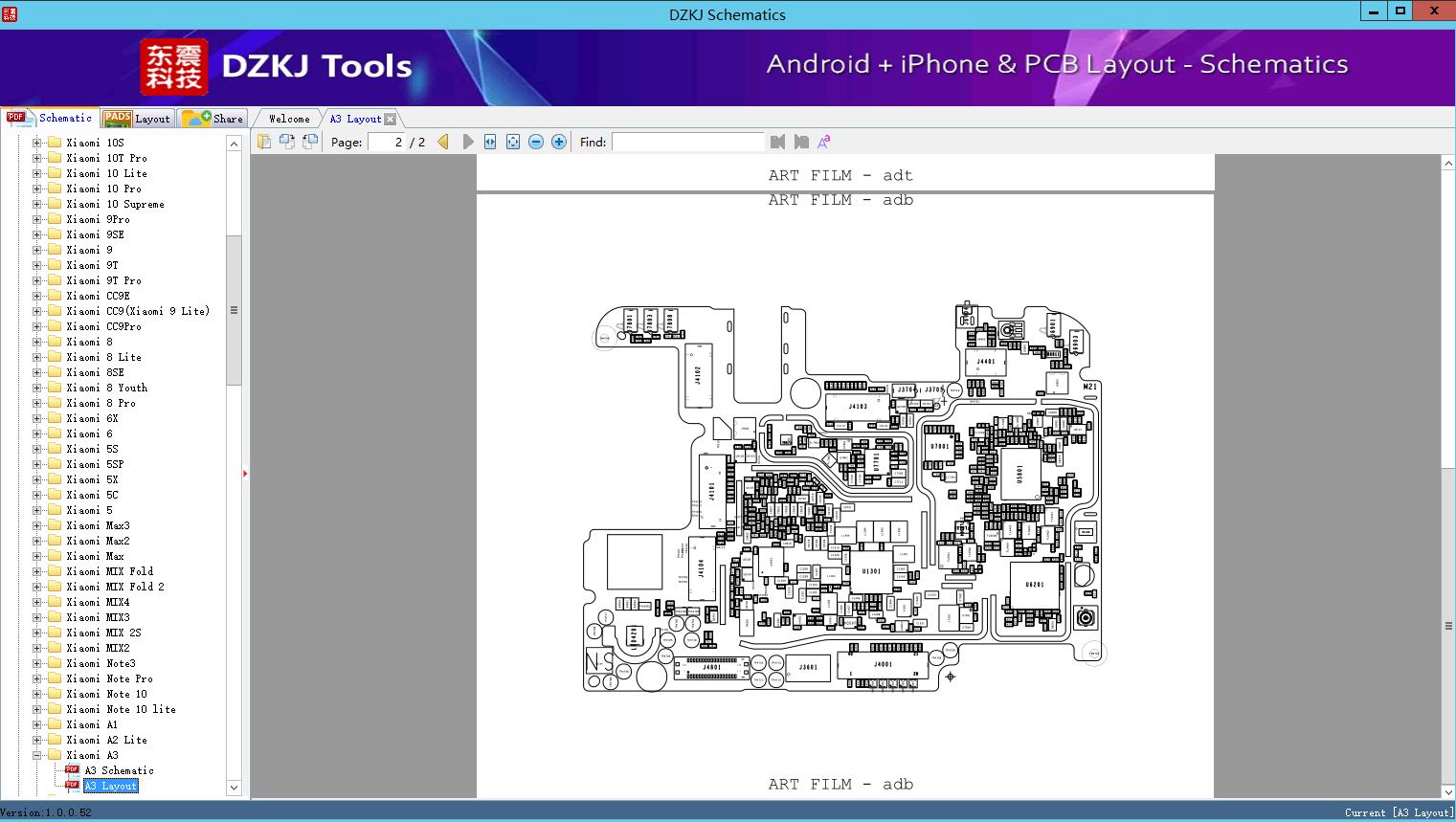Click the Find text field
Screen dimensions: 1456x822
click(x=688, y=142)
